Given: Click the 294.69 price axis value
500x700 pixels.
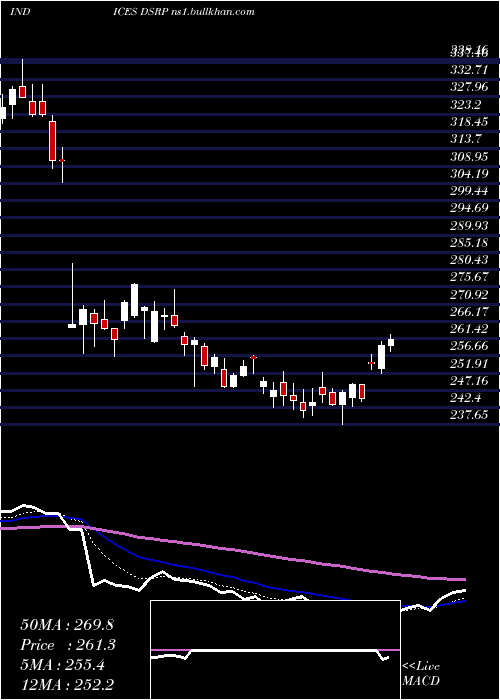Looking at the screenshot, I should coord(470,208).
